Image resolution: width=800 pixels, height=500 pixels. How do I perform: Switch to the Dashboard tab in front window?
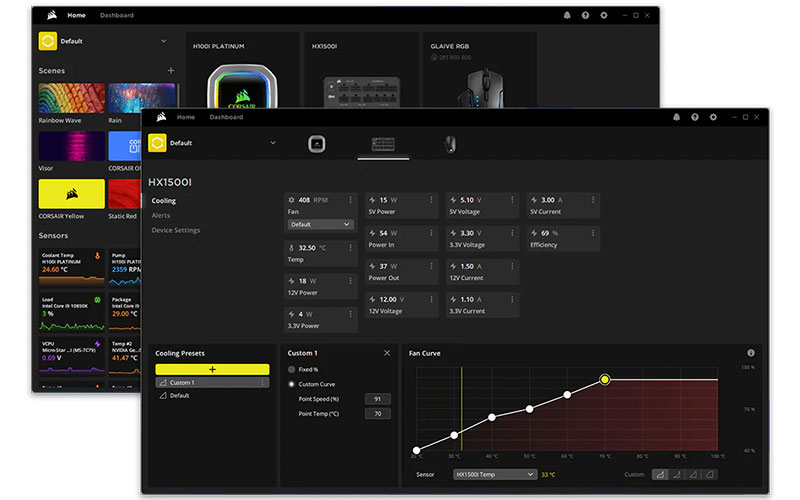[x=226, y=117]
